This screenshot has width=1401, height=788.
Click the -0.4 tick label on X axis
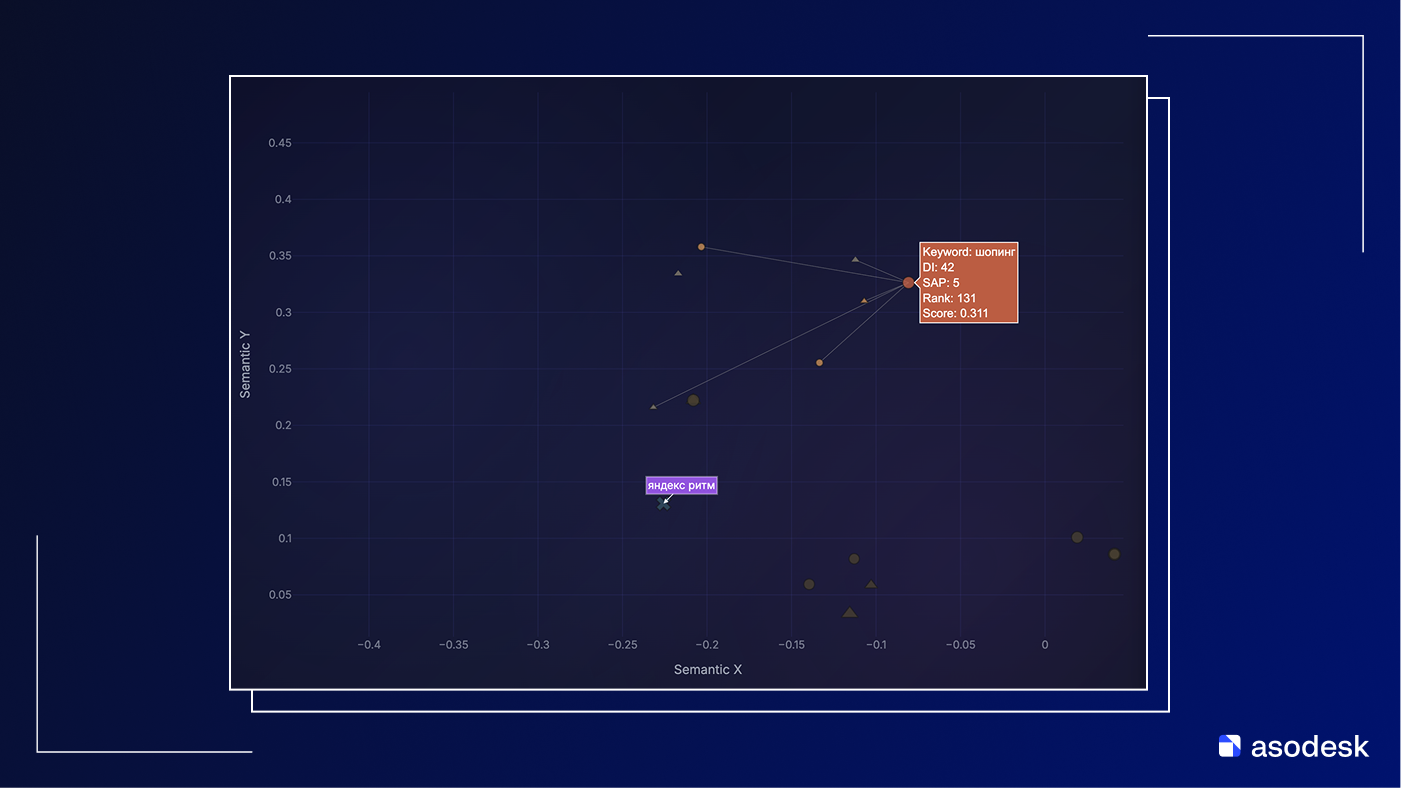tap(369, 645)
